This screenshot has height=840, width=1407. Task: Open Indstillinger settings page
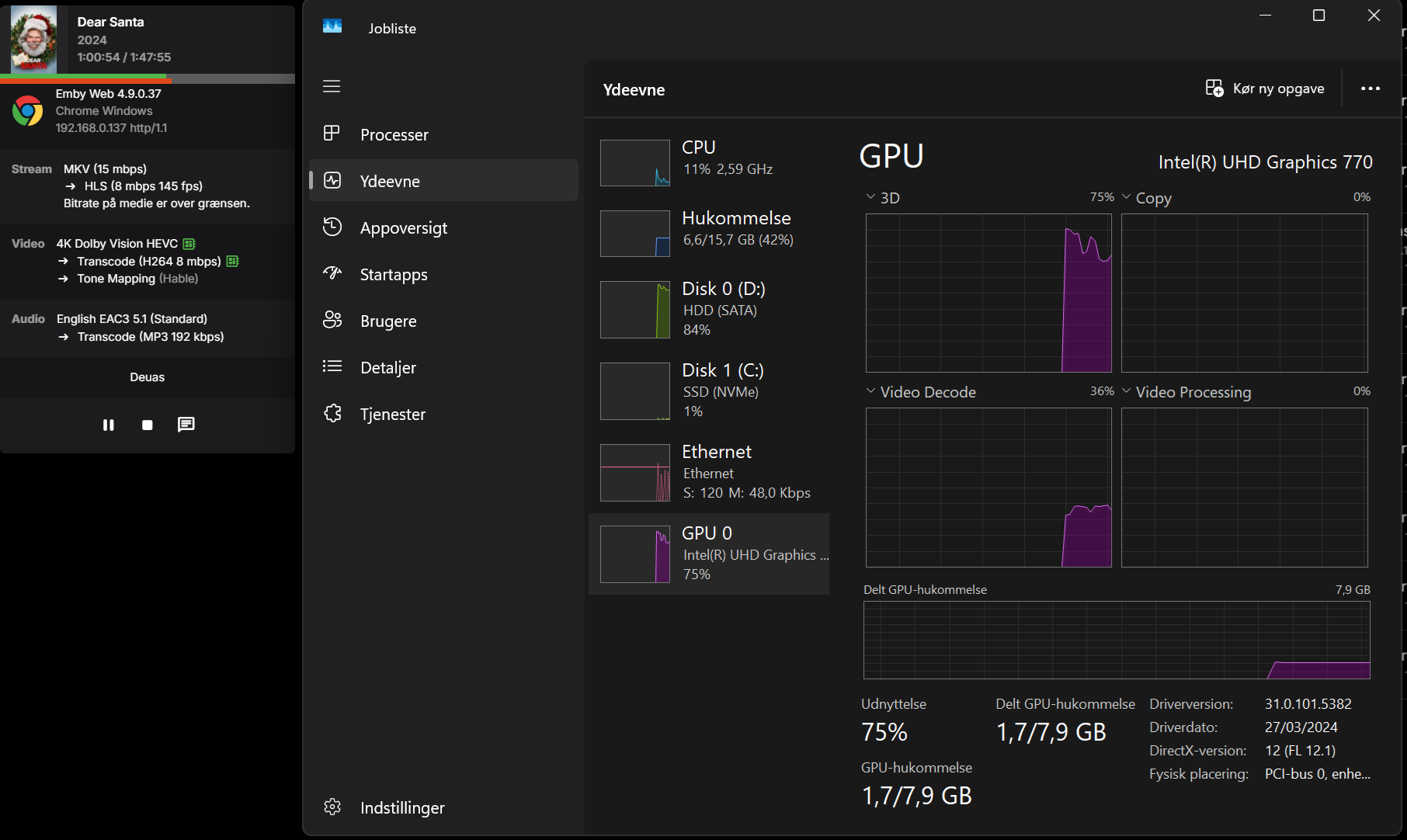[x=443, y=807]
